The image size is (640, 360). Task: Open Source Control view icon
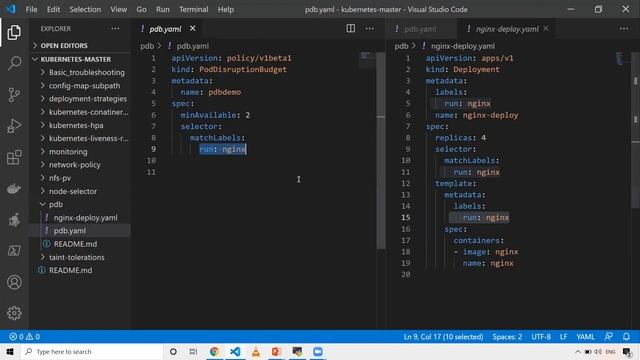coord(14,95)
